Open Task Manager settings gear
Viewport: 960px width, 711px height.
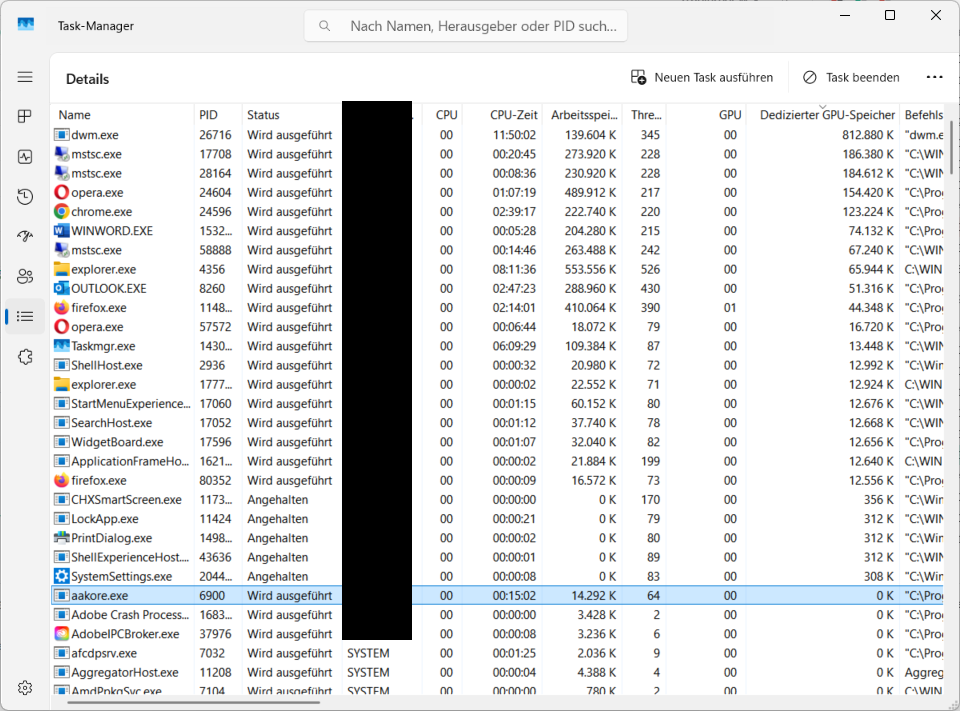tap(25, 688)
